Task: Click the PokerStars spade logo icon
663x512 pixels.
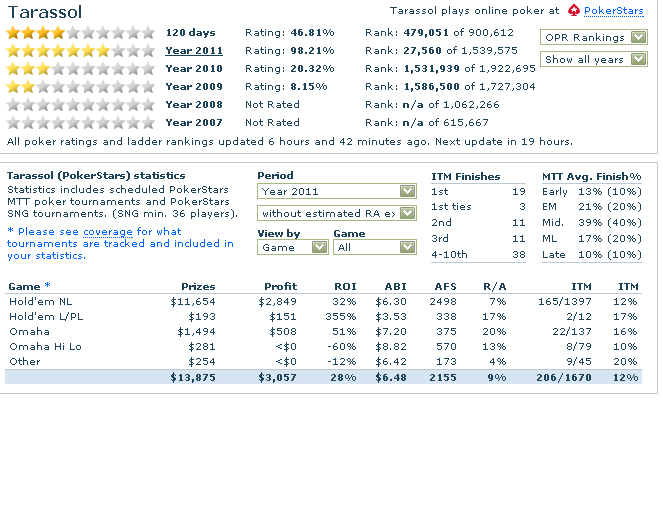Action: (574, 10)
